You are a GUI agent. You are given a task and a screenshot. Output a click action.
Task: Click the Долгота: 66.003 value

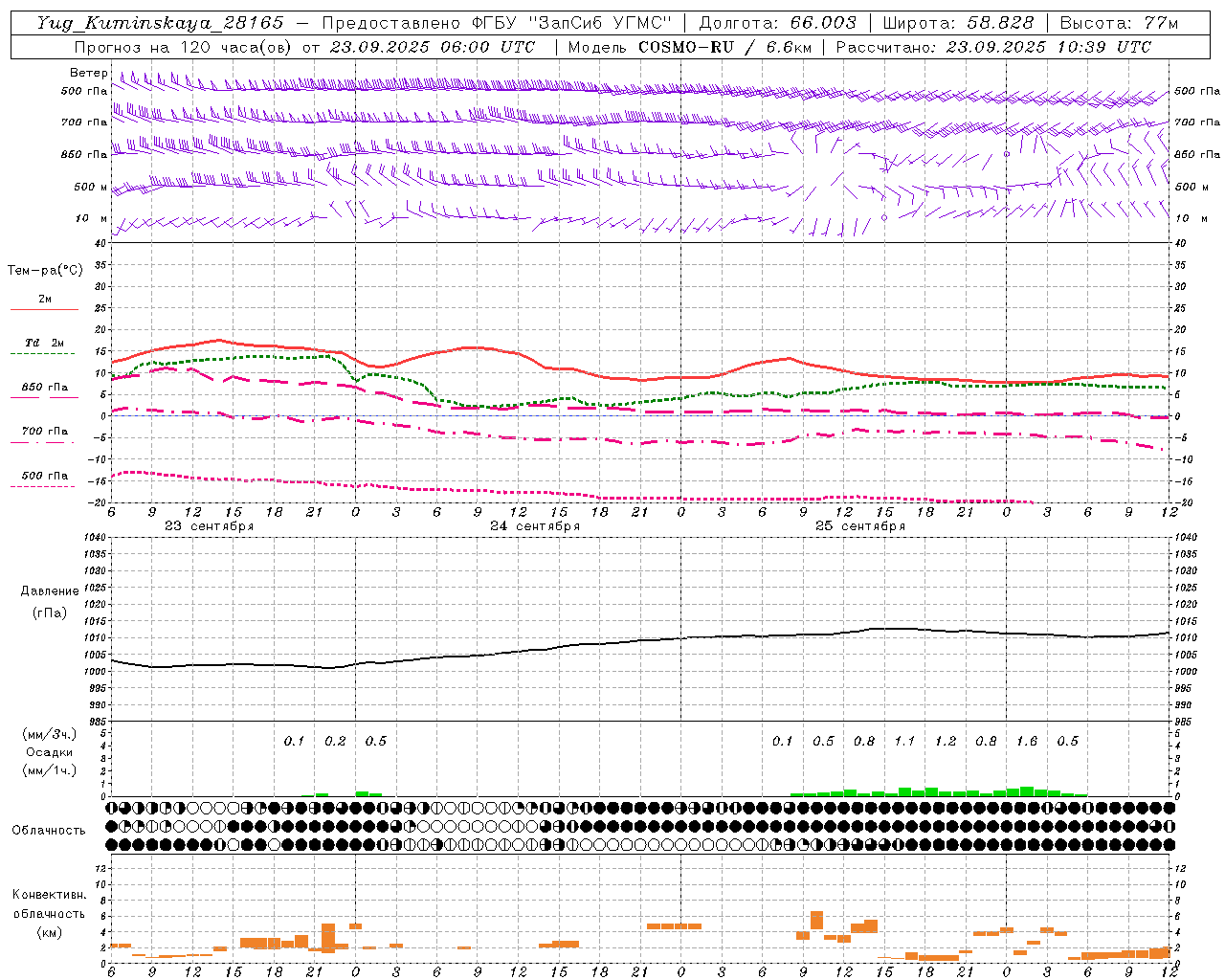tap(777, 23)
